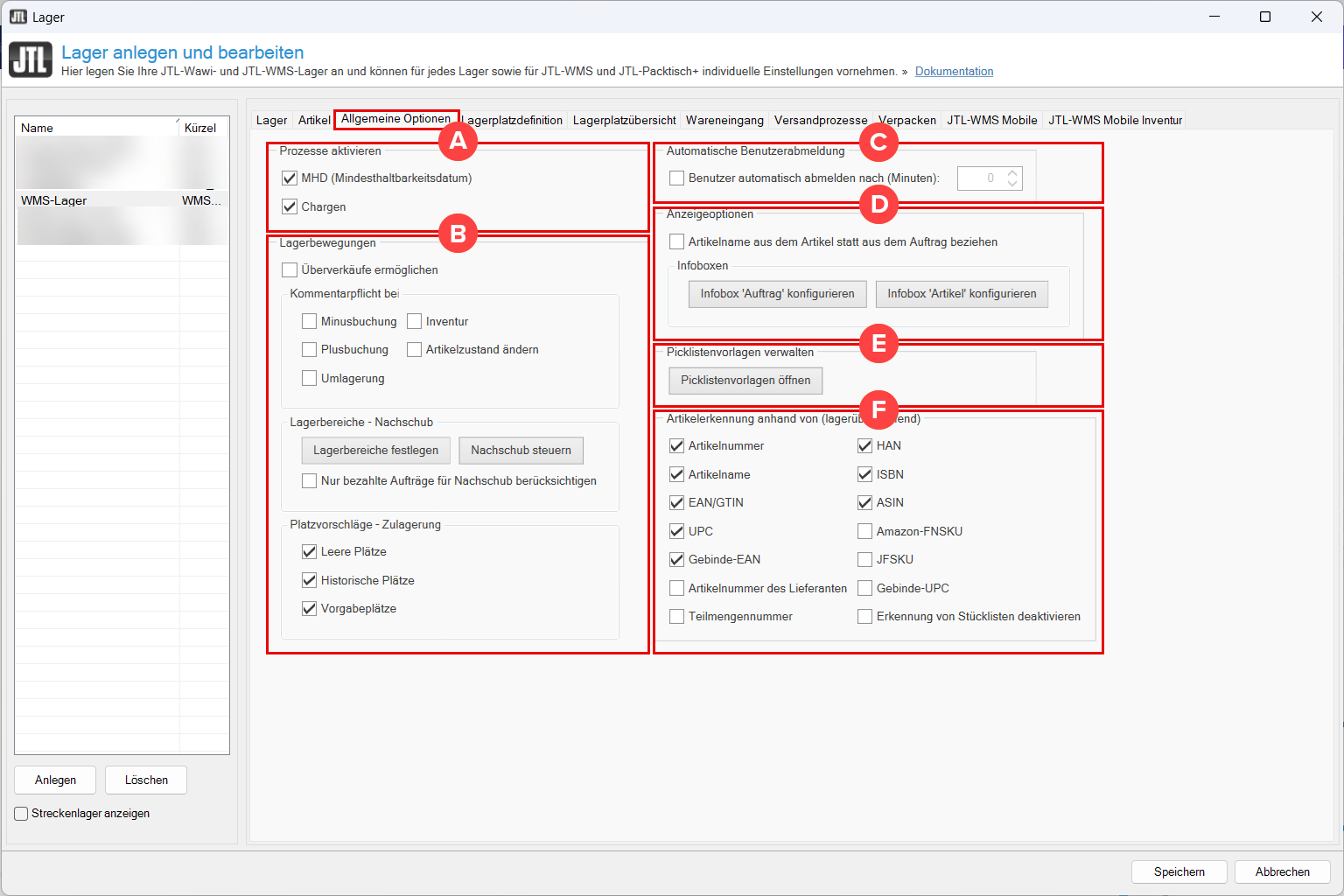Open JTL-WMS Mobile Inventur tab
1344x896 pixels.
coord(1116,121)
